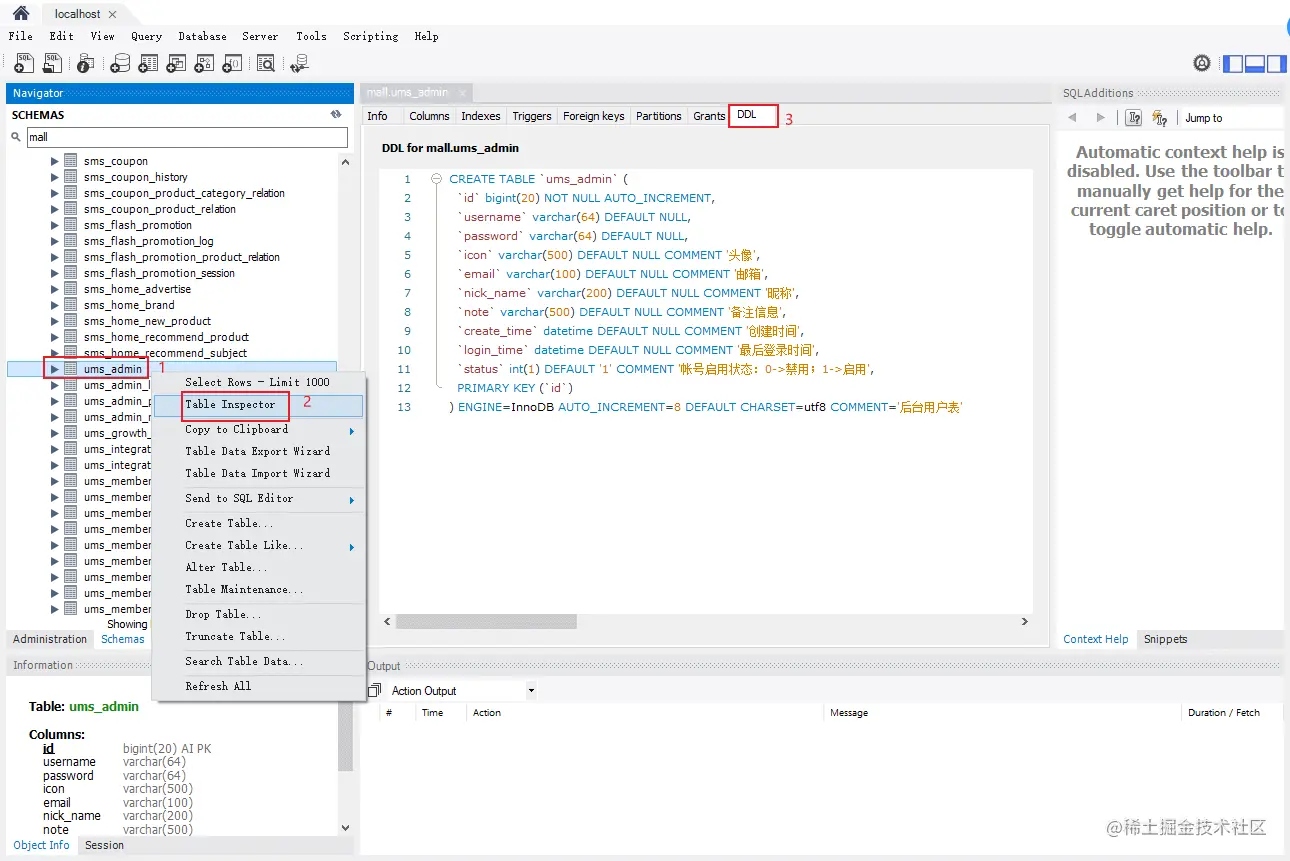Screen dimensions: 1290x861
Task: Expand the ums_admin table node
Action: pyautogui.click(x=55, y=369)
